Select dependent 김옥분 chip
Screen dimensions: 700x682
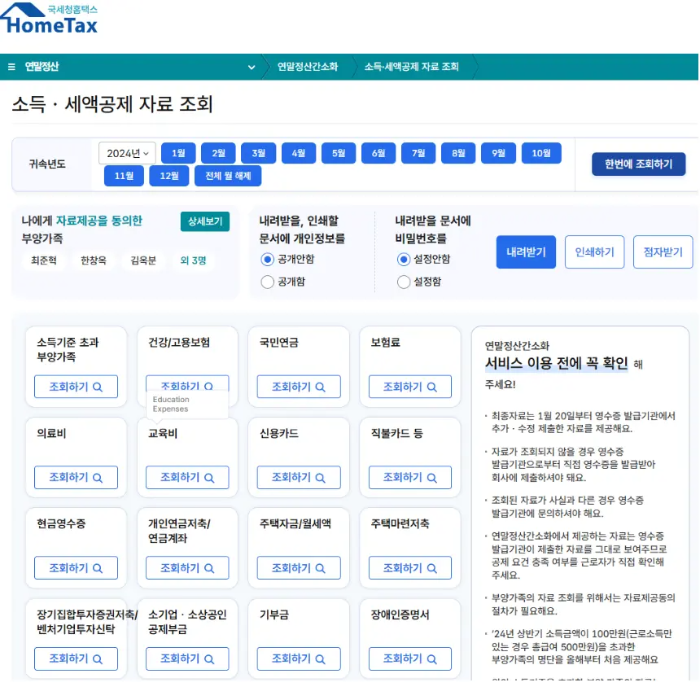point(143,261)
